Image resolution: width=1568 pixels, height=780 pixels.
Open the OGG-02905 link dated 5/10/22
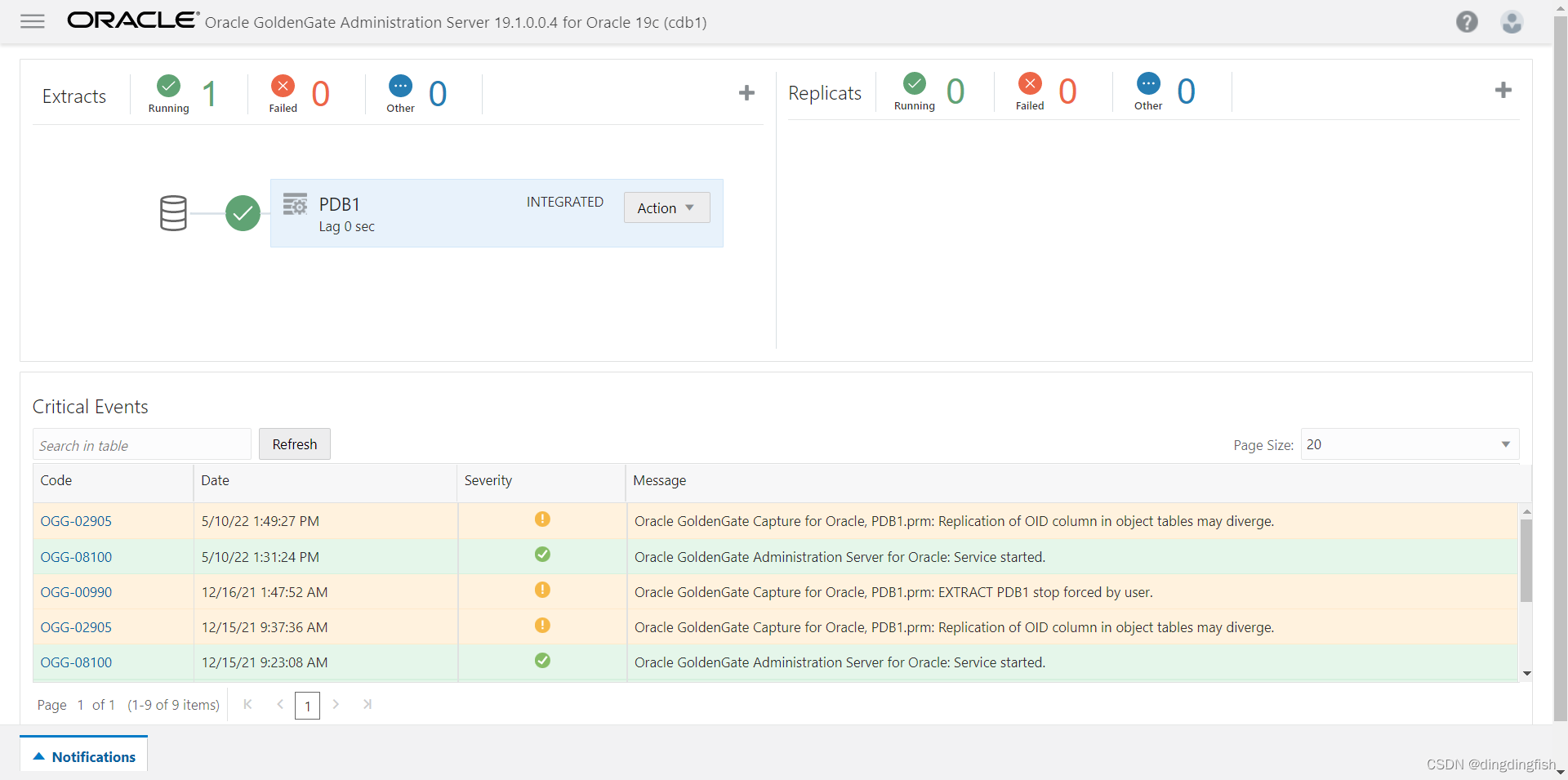[x=76, y=521]
